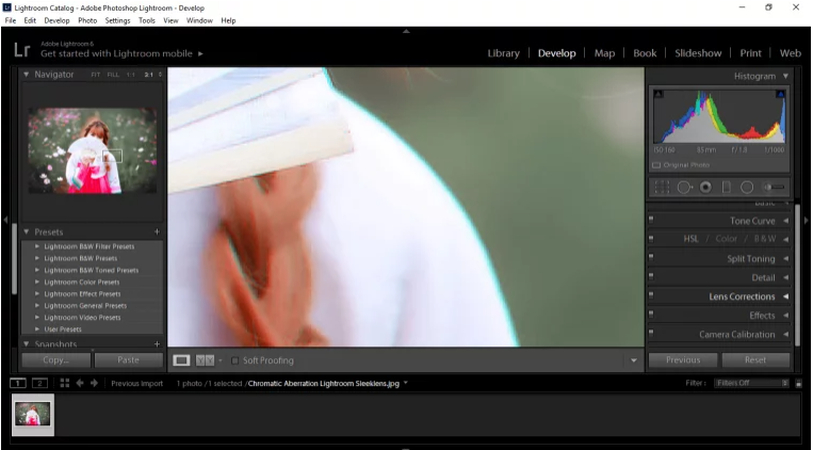Open the Filters Off dropdown
Image resolution: width=813 pixels, height=450 pixels.
tap(751, 383)
